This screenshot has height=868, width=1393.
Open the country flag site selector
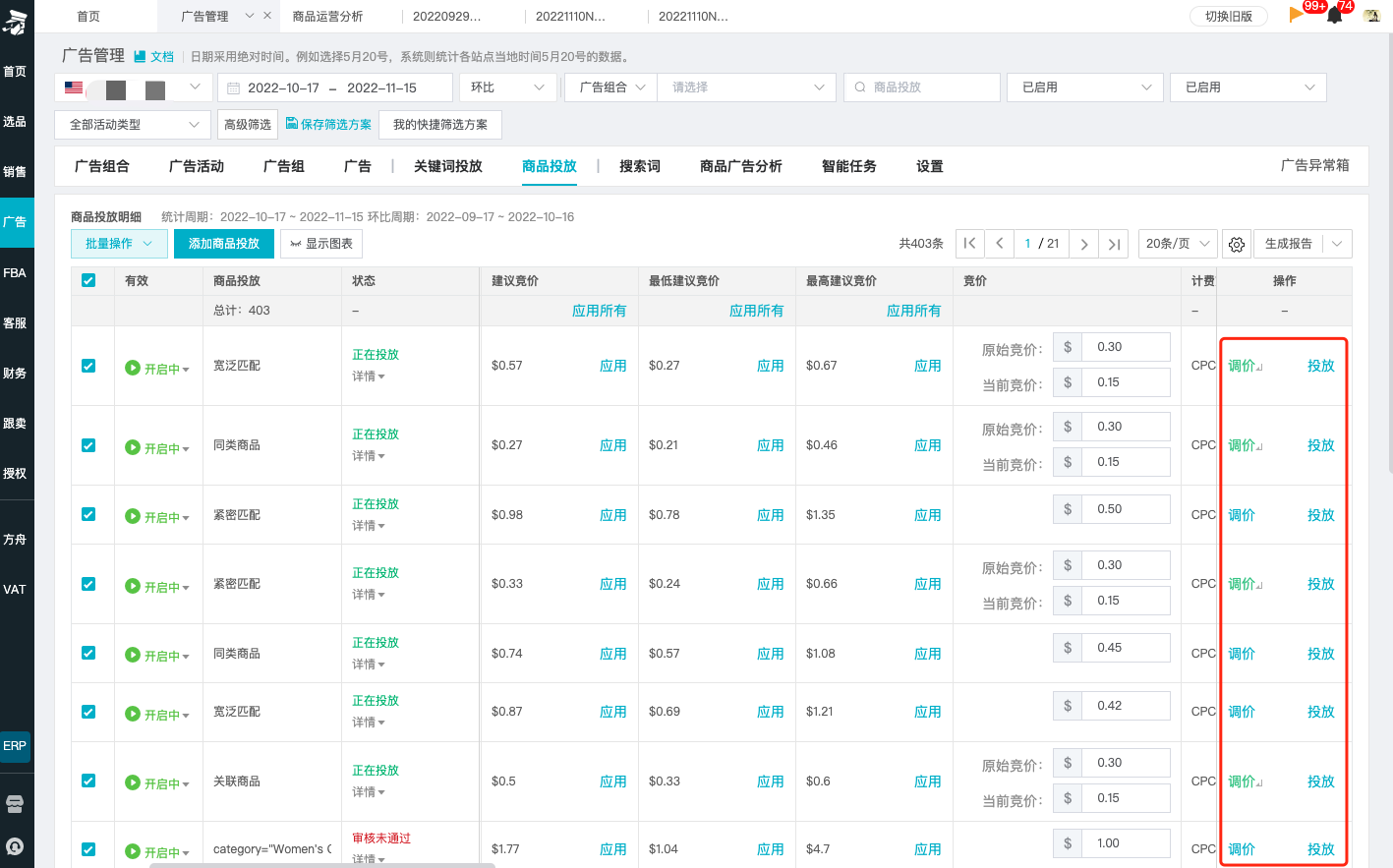pyautogui.click(x=133, y=87)
